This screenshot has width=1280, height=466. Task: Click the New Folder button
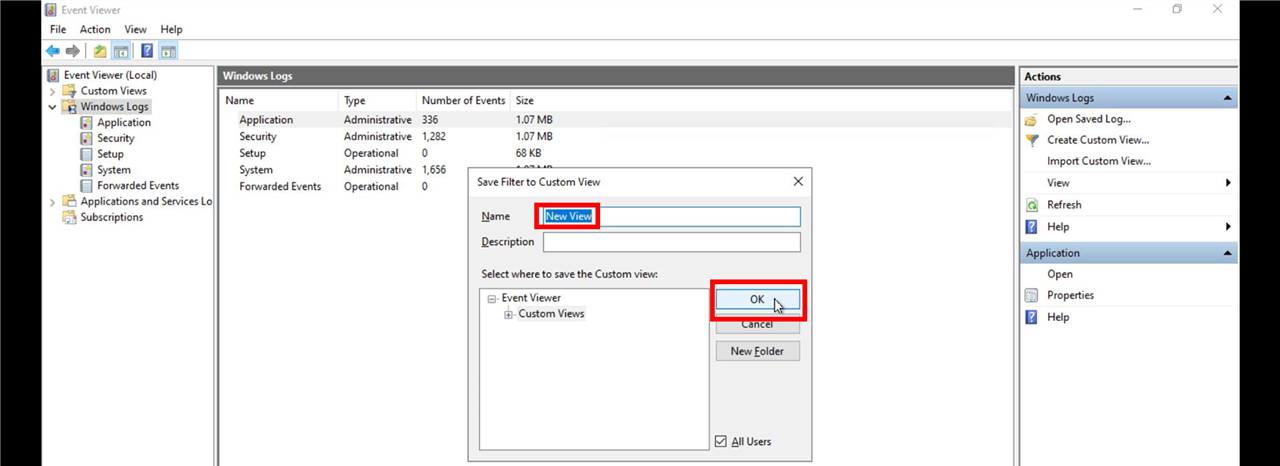coord(757,351)
